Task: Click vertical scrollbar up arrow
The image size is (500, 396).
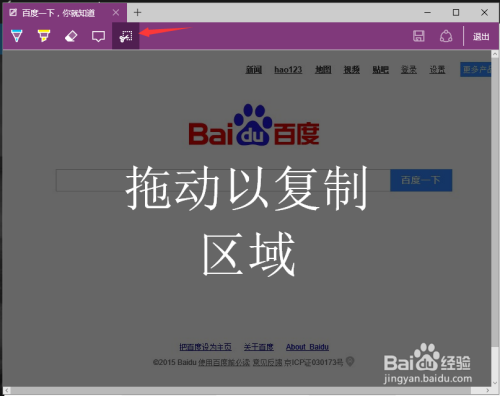Action: (495, 54)
